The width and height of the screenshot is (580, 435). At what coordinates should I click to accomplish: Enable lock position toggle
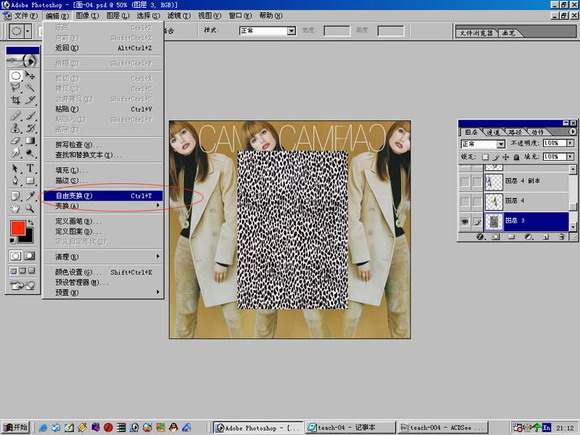(x=506, y=157)
